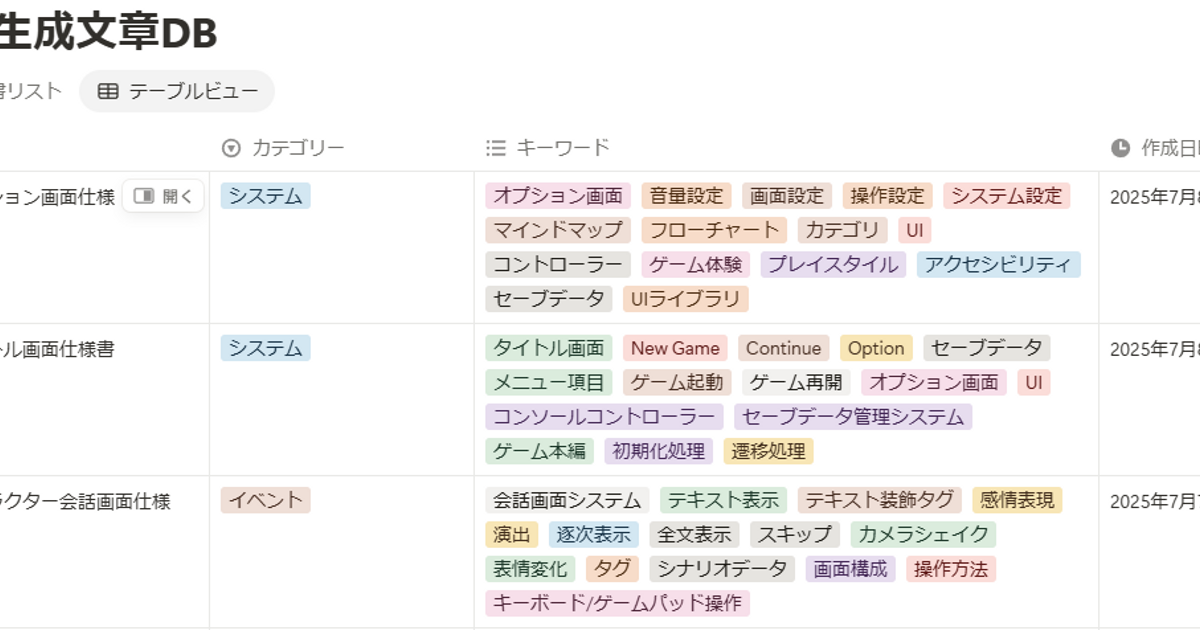Click the キーワード multi-select list icon
The width and height of the screenshot is (1200, 630).
click(x=495, y=148)
